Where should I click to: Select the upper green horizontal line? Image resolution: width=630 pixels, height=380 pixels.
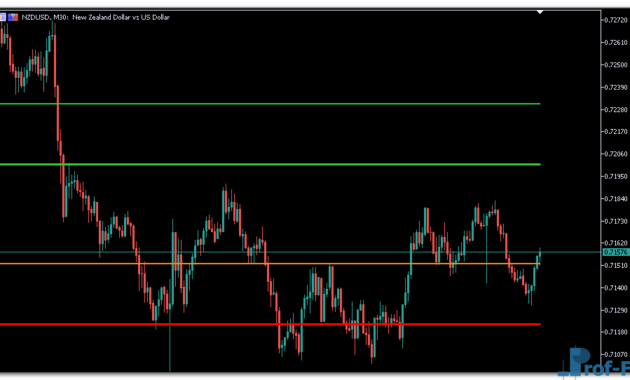(x=270, y=104)
